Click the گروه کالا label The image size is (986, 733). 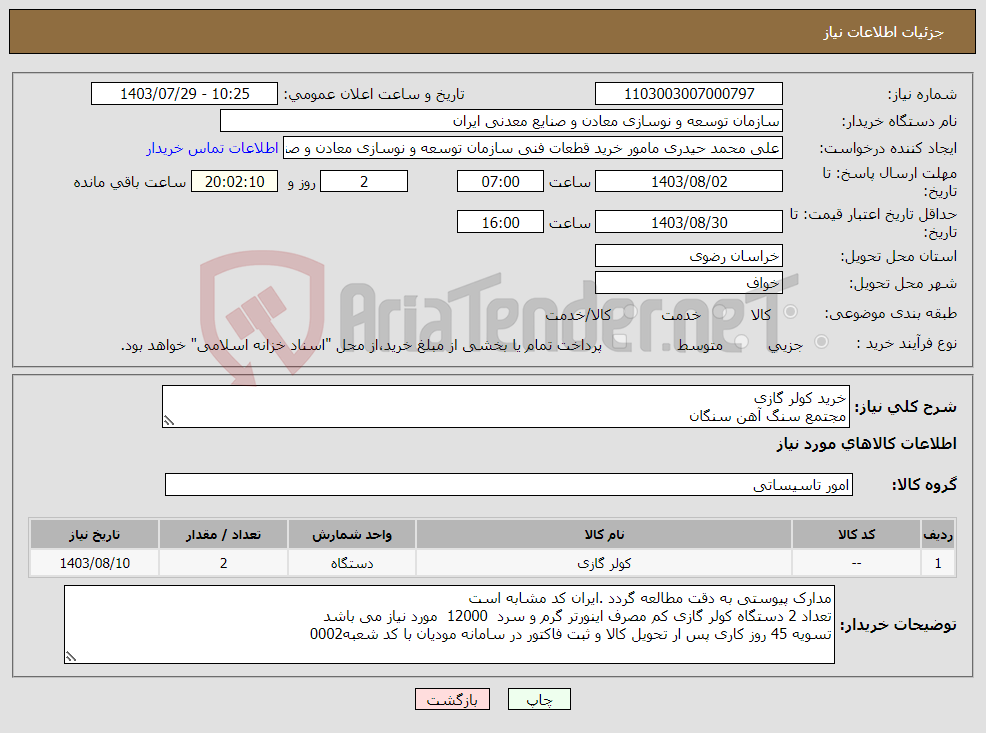[x=924, y=485]
